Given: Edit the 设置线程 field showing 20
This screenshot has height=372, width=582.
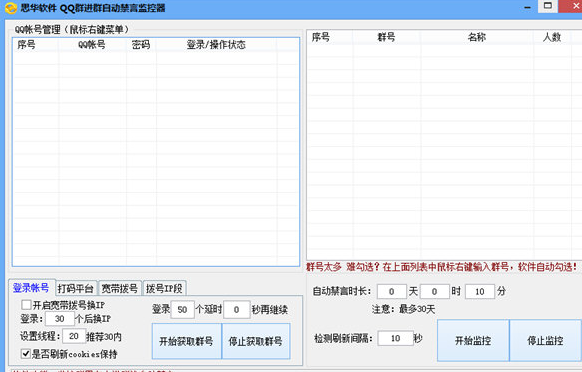Looking at the screenshot, I should [74, 336].
